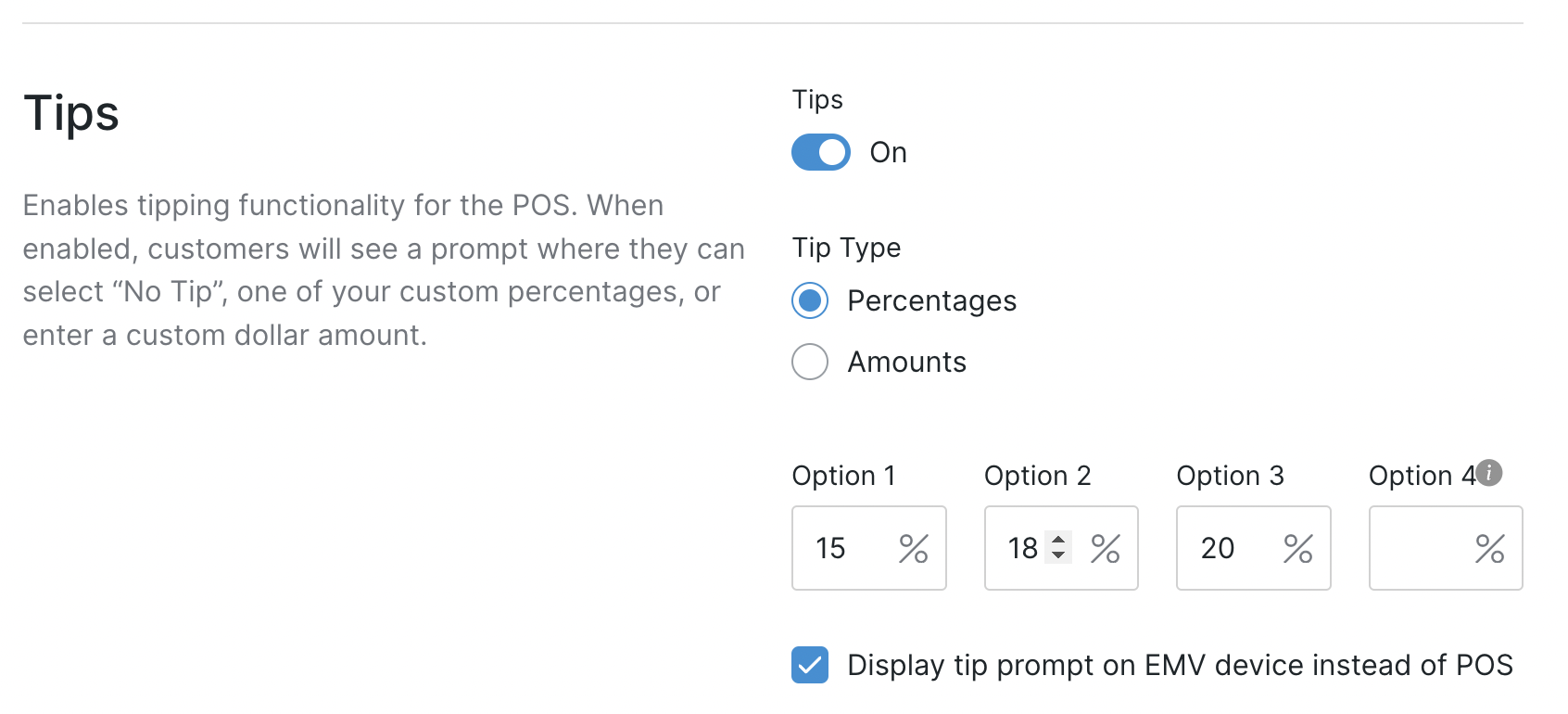Click the Option 1 label

843,475
